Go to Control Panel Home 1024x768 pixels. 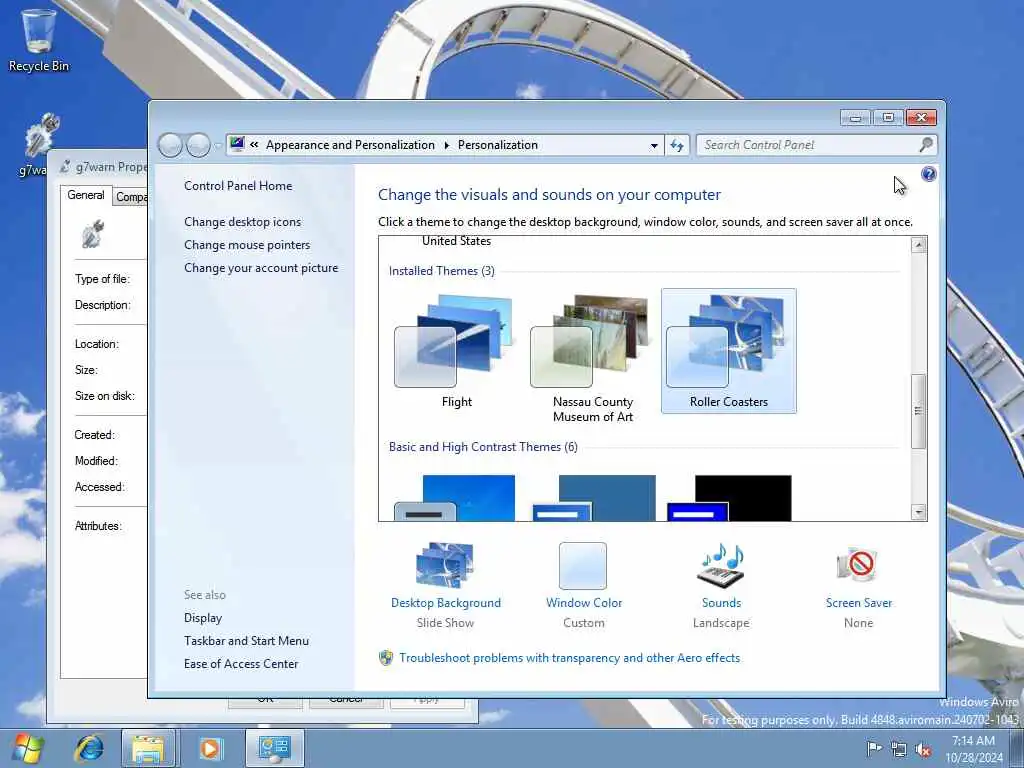click(x=238, y=186)
